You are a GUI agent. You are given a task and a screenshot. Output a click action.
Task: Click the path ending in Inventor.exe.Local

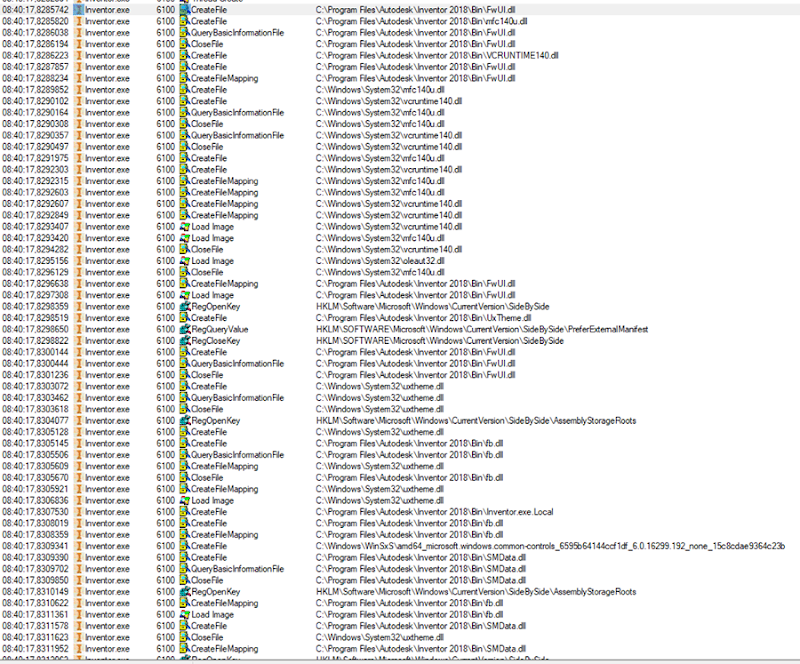434,511
